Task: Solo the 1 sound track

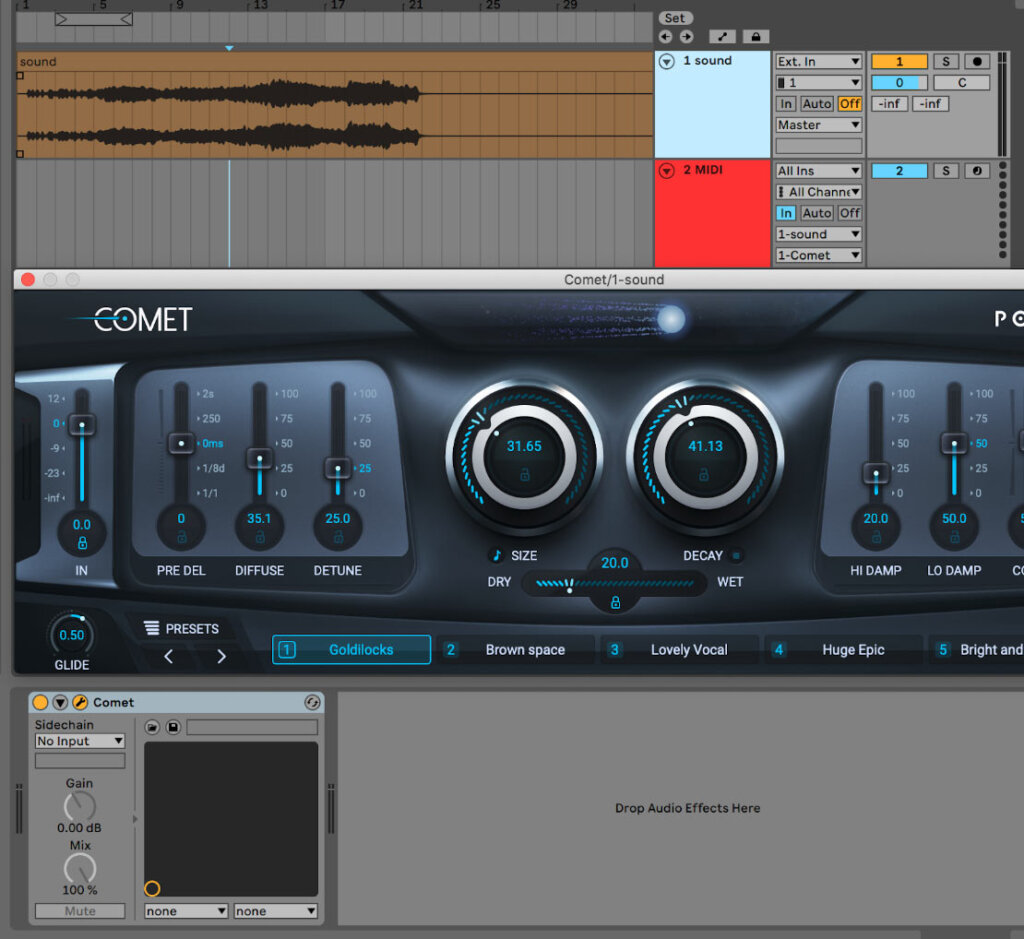Action: 946,62
